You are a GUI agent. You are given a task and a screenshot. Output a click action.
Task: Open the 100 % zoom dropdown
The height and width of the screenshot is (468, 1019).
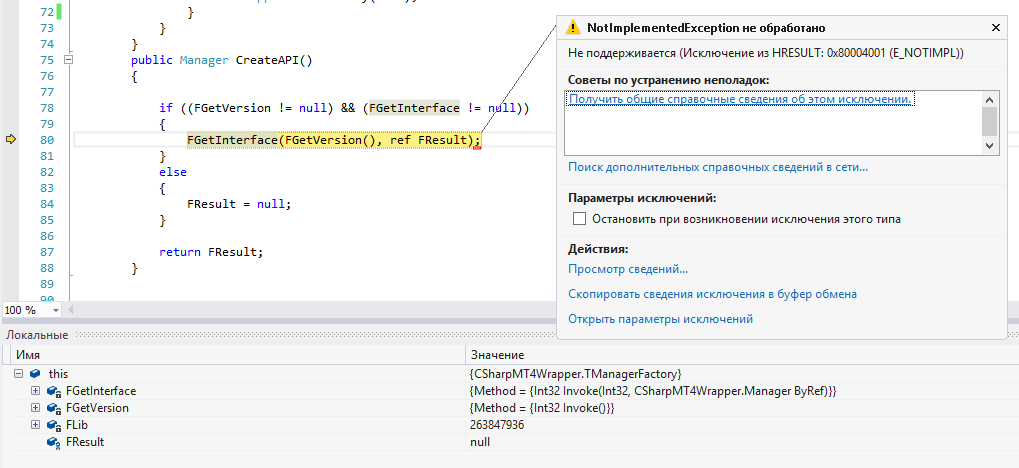pos(55,310)
